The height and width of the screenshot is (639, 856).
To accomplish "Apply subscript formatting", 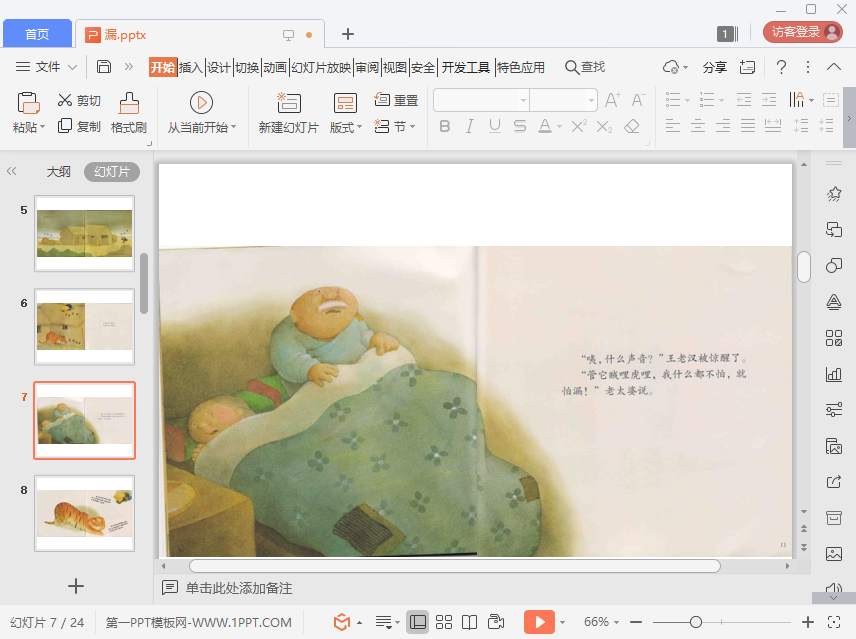I will [604, 127].
